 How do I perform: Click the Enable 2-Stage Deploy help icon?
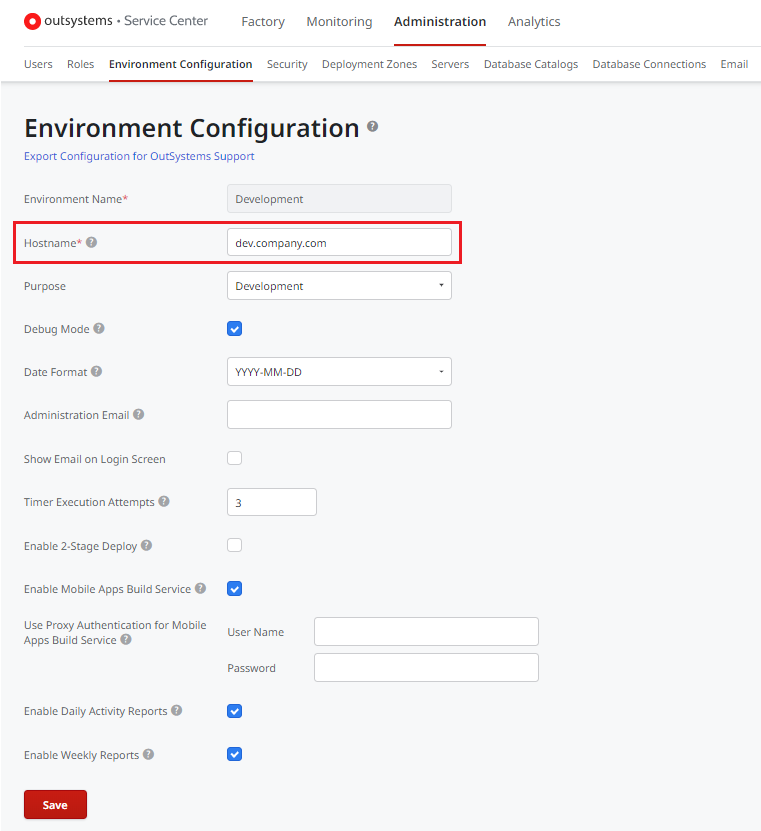(146, 544)
